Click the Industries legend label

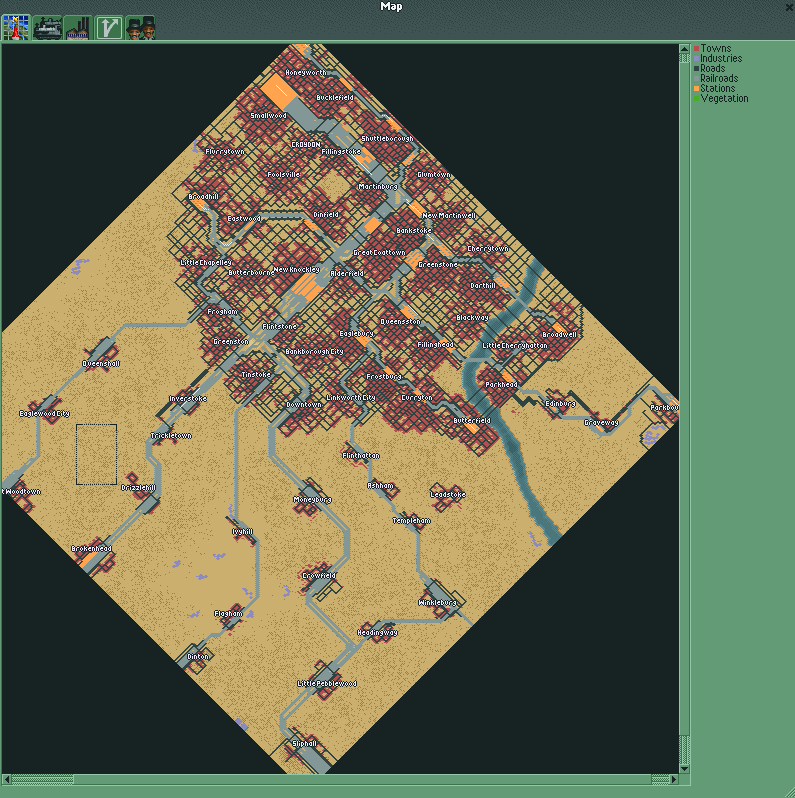tap(721, 59)
